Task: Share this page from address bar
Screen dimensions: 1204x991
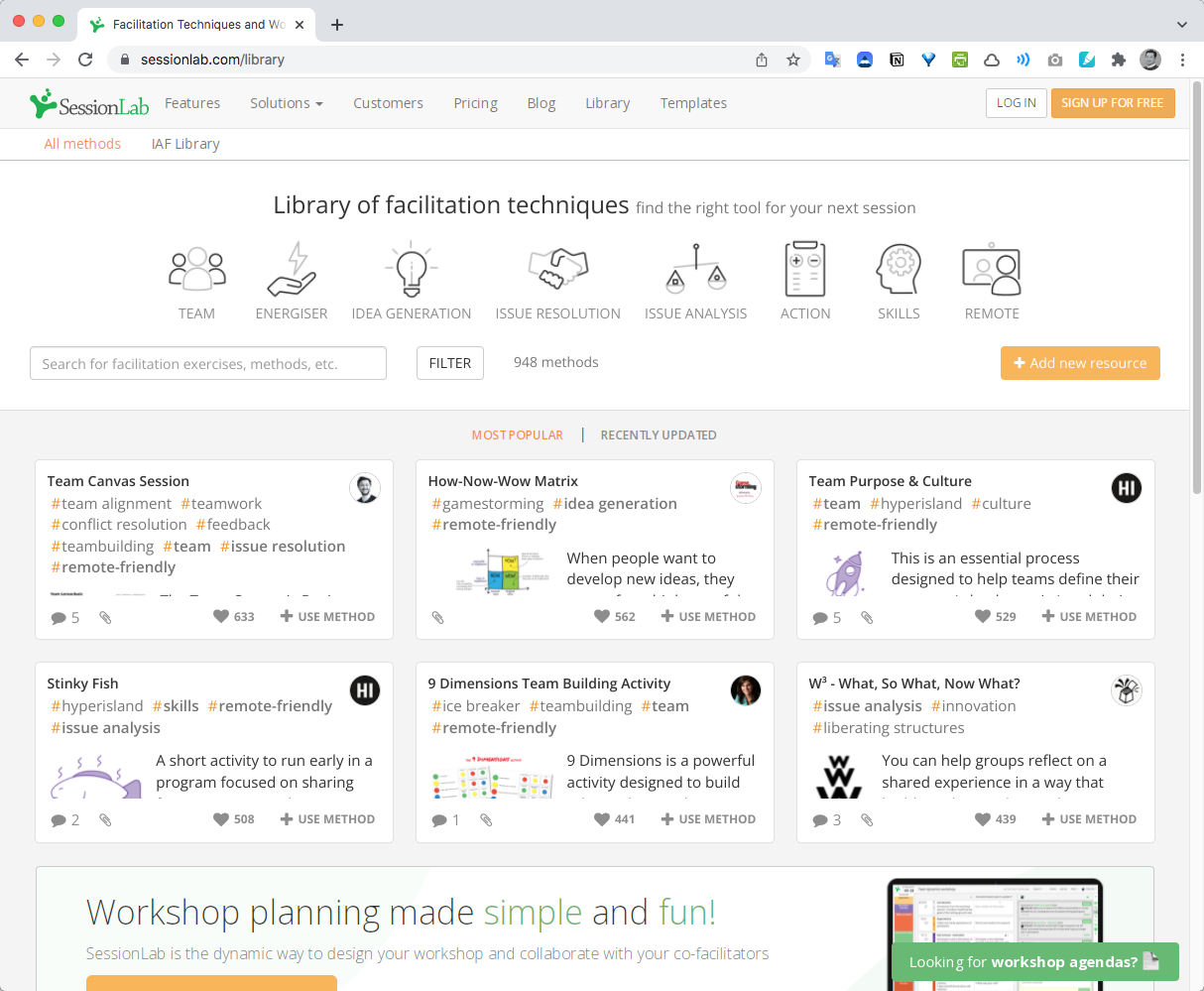Action: click(762, 60)
